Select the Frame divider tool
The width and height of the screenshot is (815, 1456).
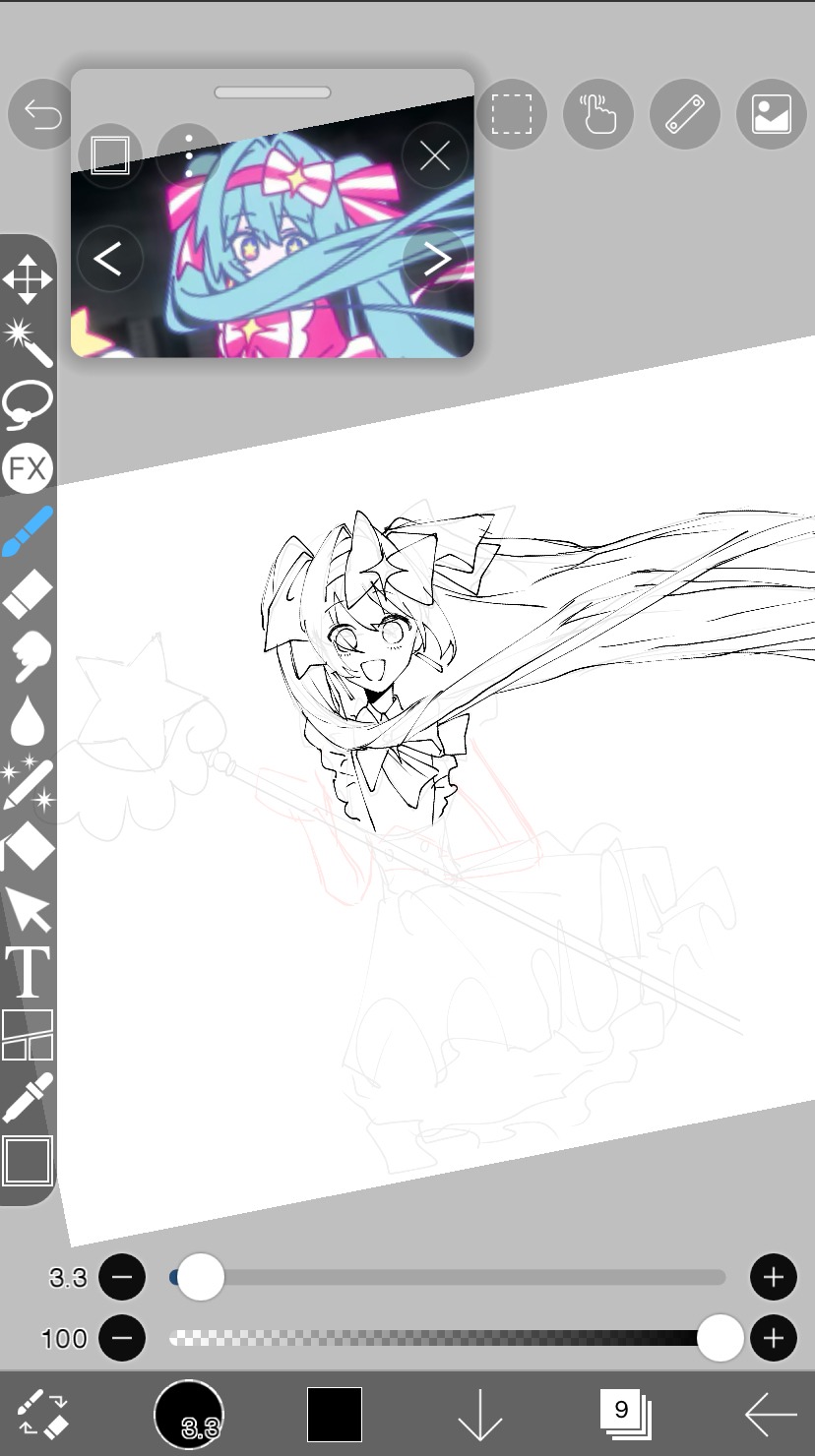pos(28,1035)
